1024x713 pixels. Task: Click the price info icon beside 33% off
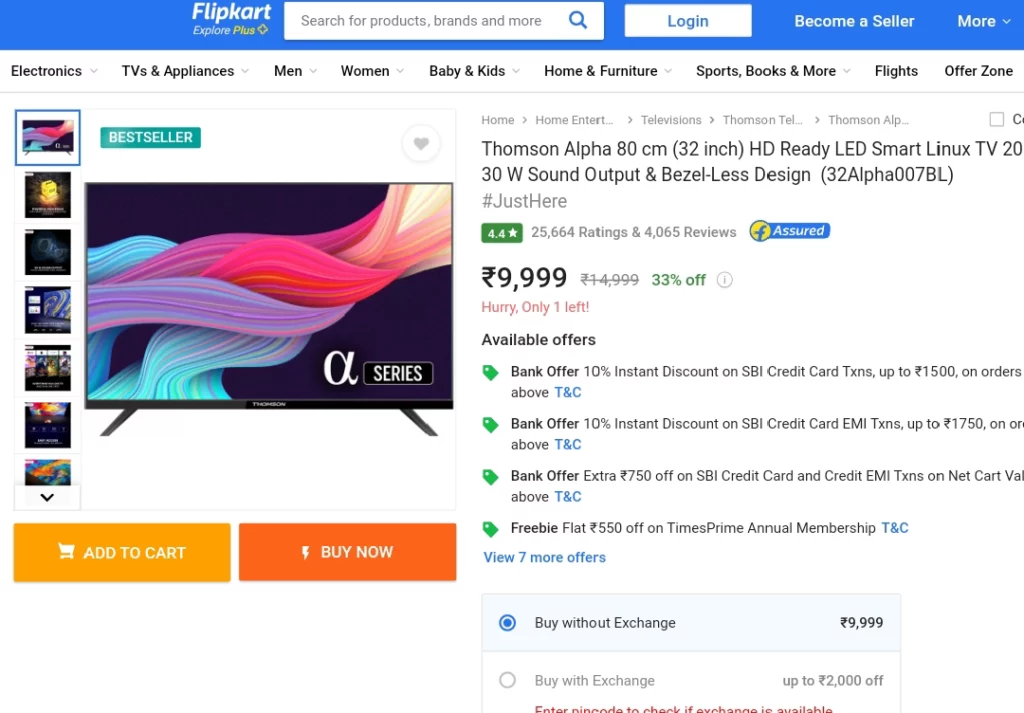[725, 280]
